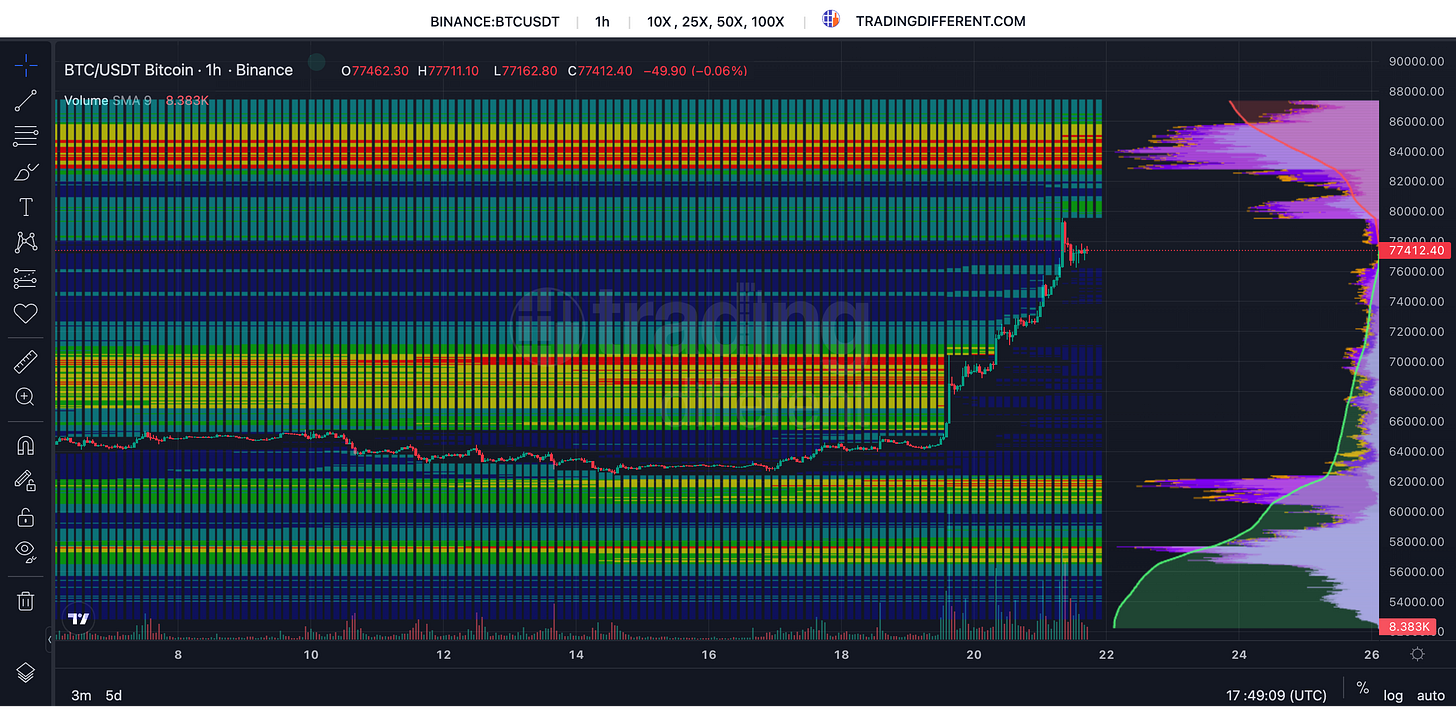Select the 5d date range
The image size is (1456, 710).
pyautogui.click(x=114, y=695)
